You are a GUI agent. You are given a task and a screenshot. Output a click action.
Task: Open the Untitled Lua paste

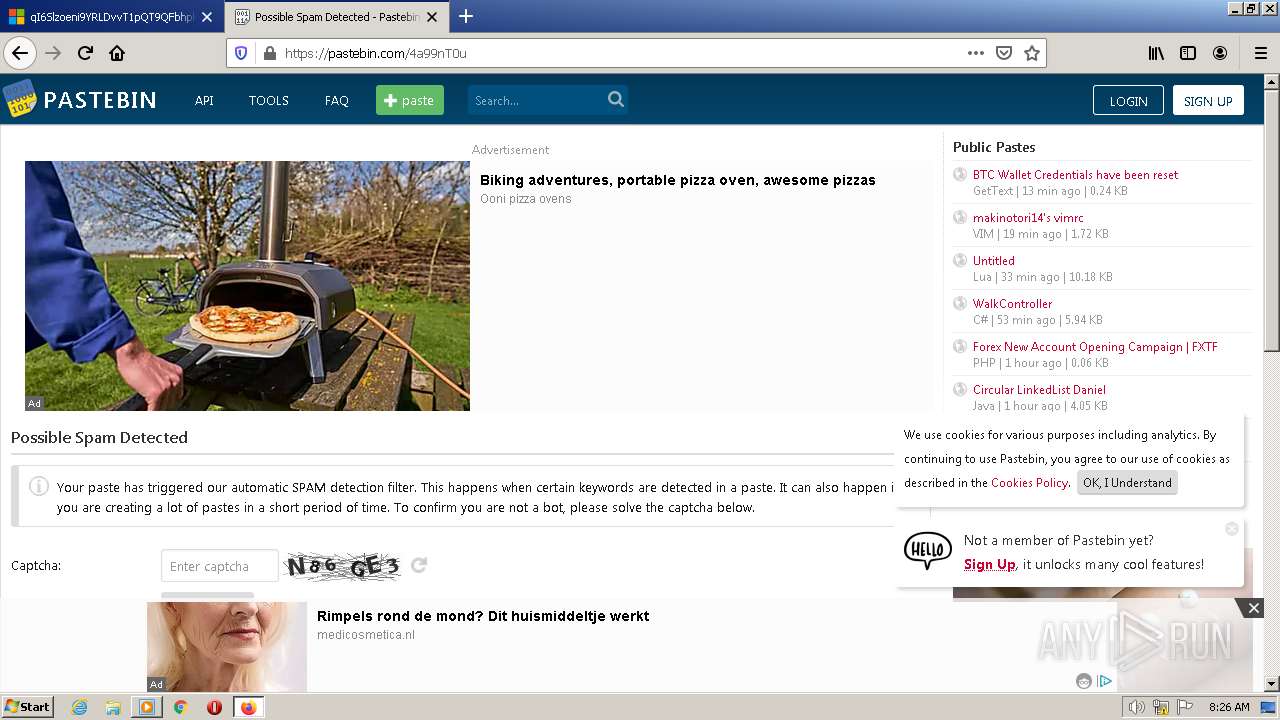tap(993, 261)
